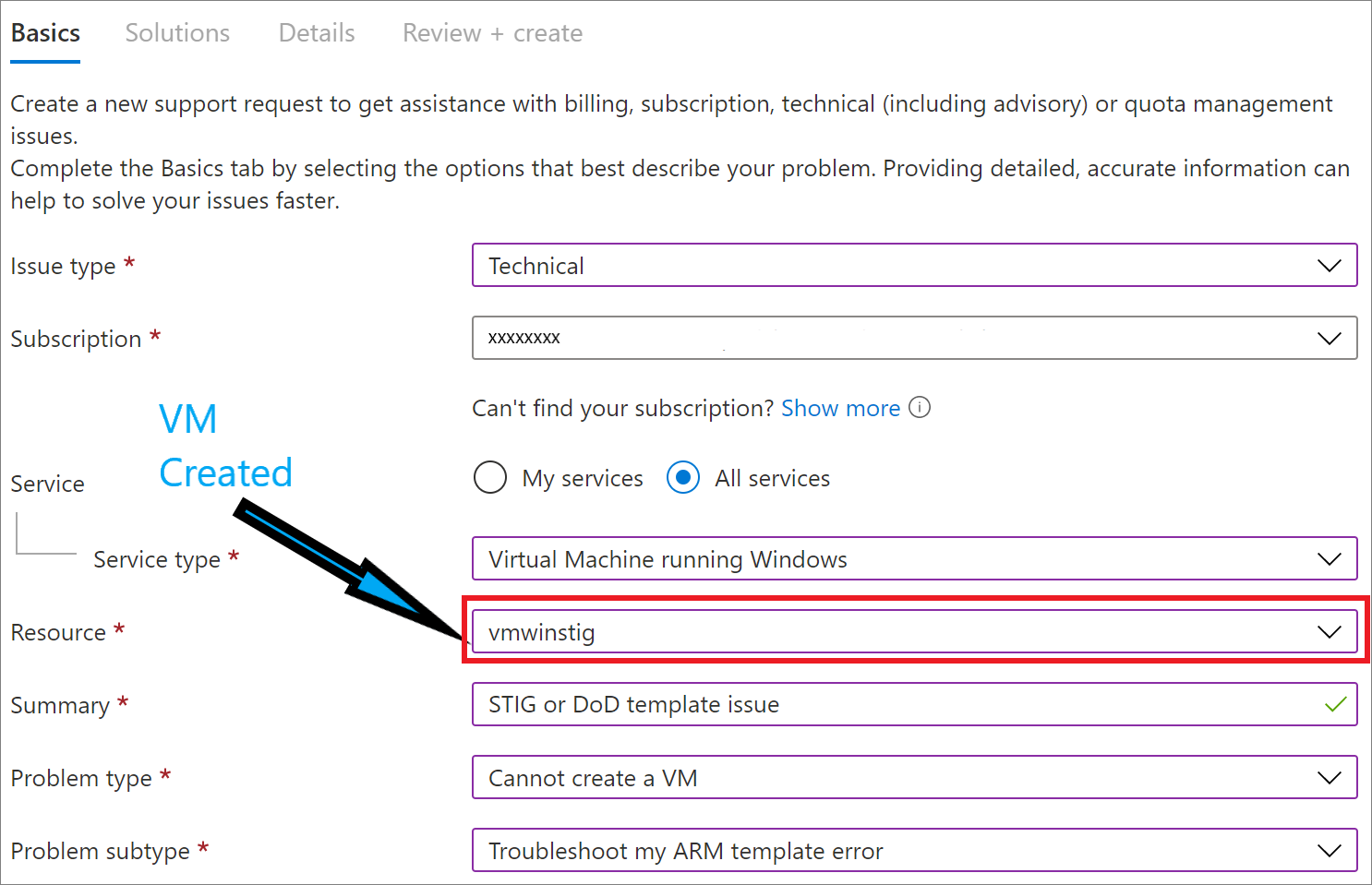1372x885 pixels.
Task: Expand the Virtual Machine running Windows dropdown
Action: coord(914,559)
